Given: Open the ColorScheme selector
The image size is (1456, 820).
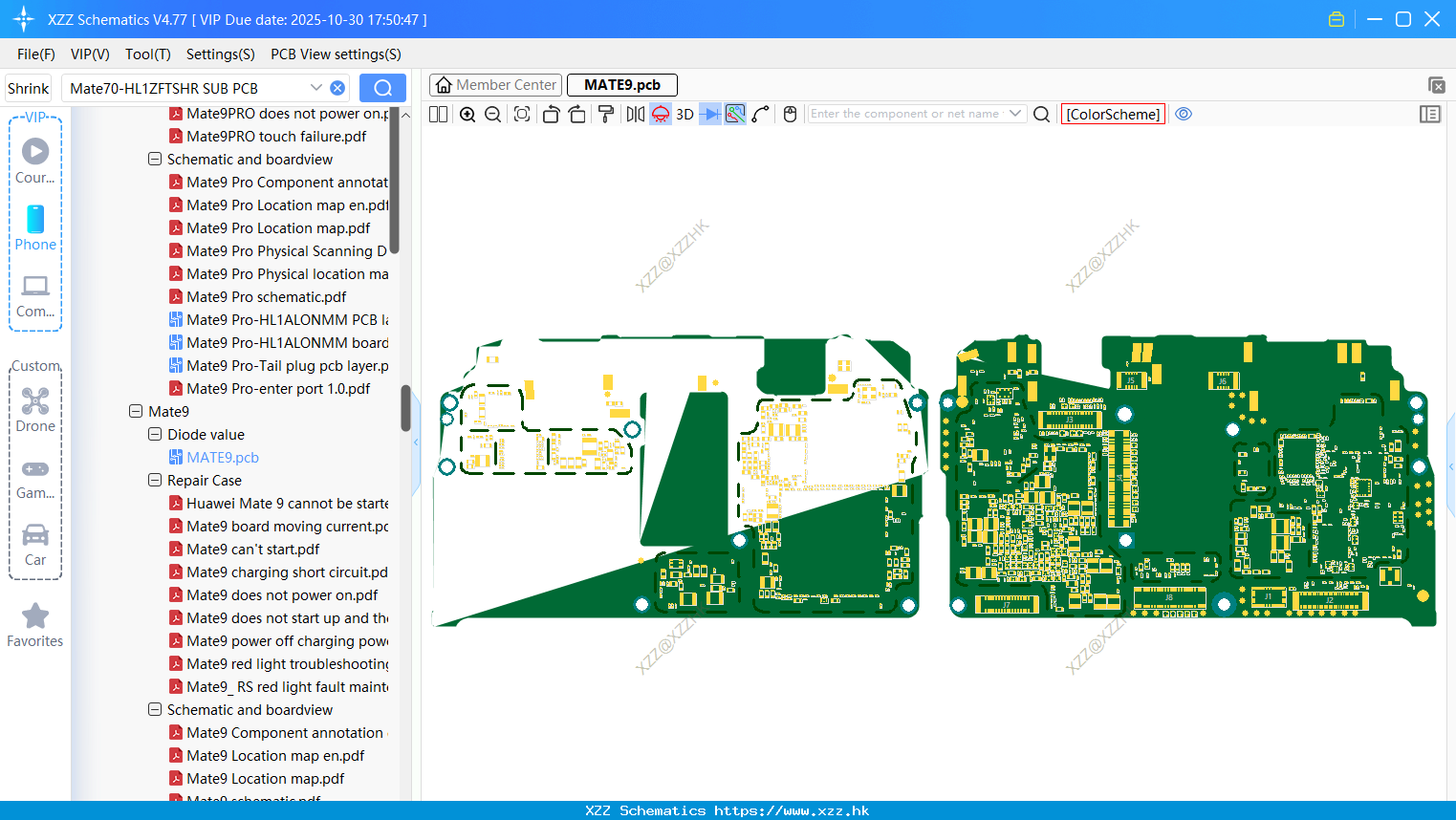Looking at the screenshot, I should pyautogui.click(x=1113, y=114).
